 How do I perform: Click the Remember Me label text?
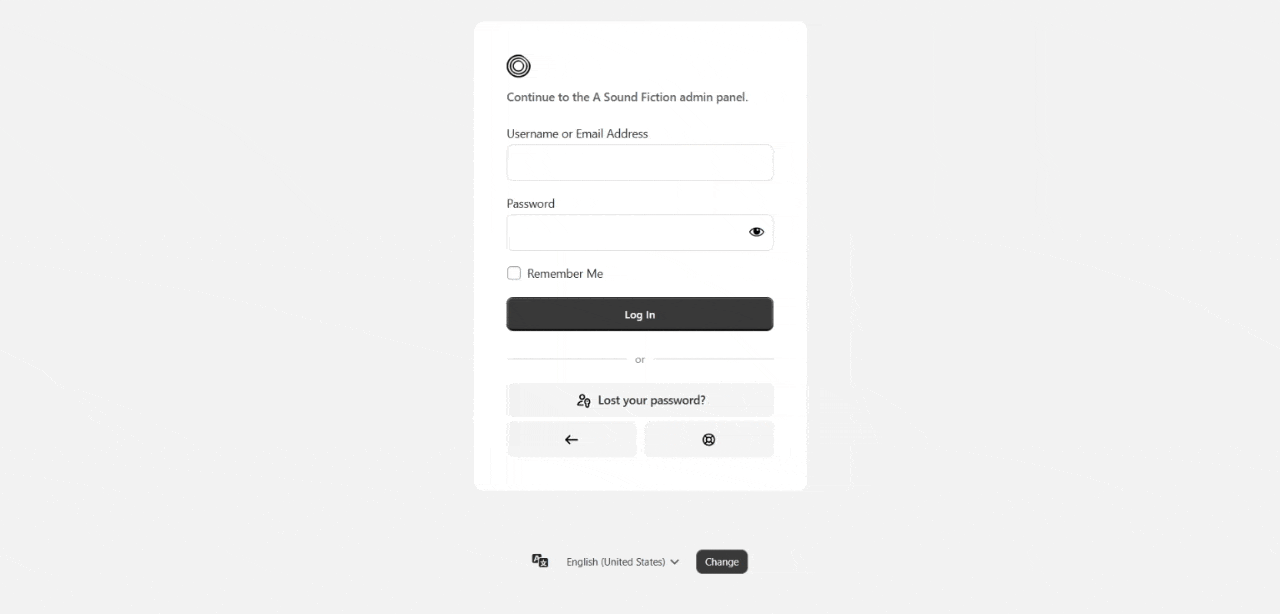pyautogui.click(x=565, y=274)
